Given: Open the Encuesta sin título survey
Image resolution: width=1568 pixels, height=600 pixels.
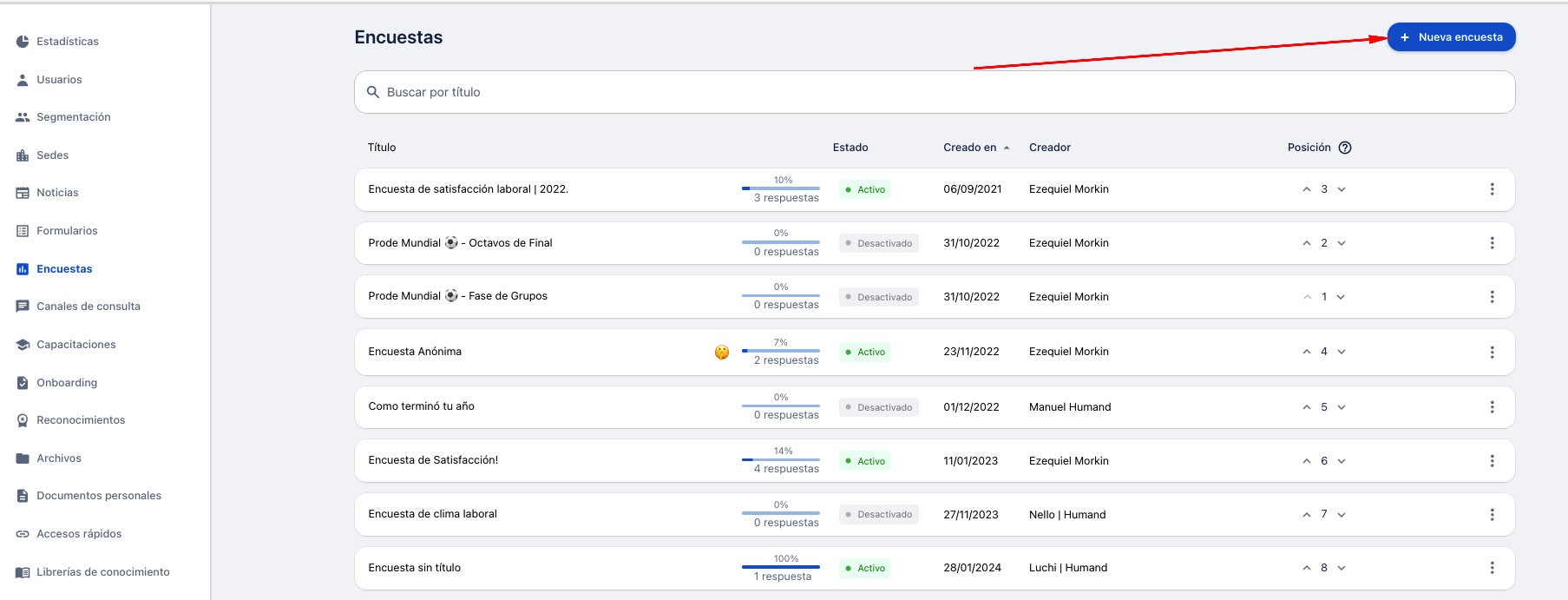Looking at the screenshot, I should [415, 568].
